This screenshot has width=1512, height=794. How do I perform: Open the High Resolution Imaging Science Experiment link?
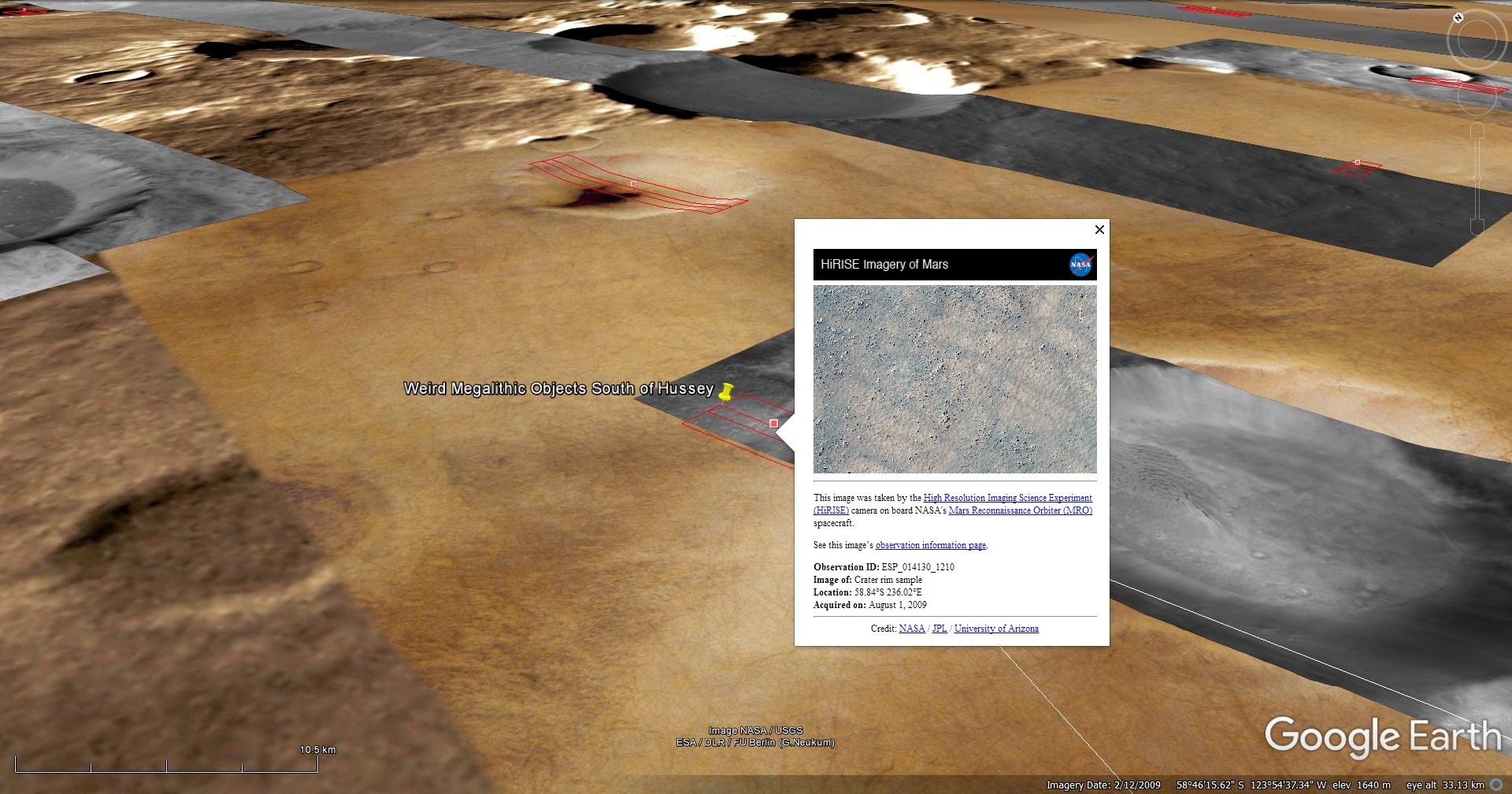click(1007, 498)
